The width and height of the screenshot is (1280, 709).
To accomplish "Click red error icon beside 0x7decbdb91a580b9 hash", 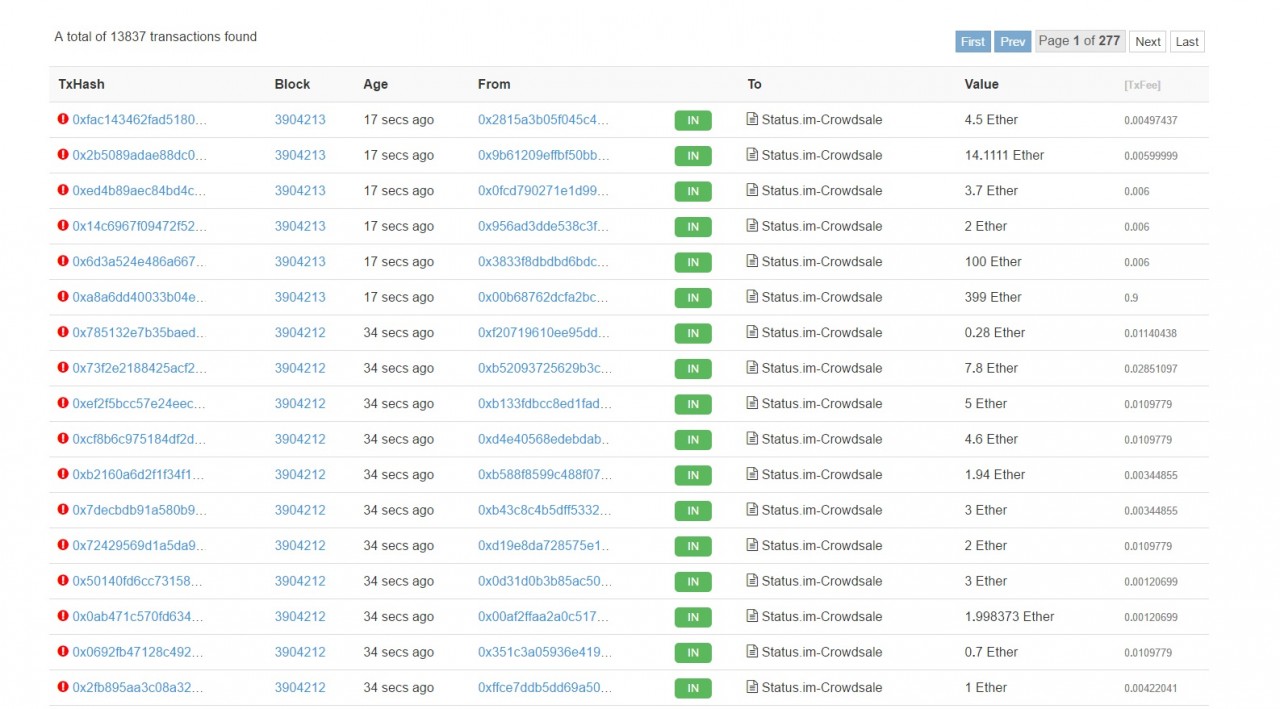I will click(64, 510).
